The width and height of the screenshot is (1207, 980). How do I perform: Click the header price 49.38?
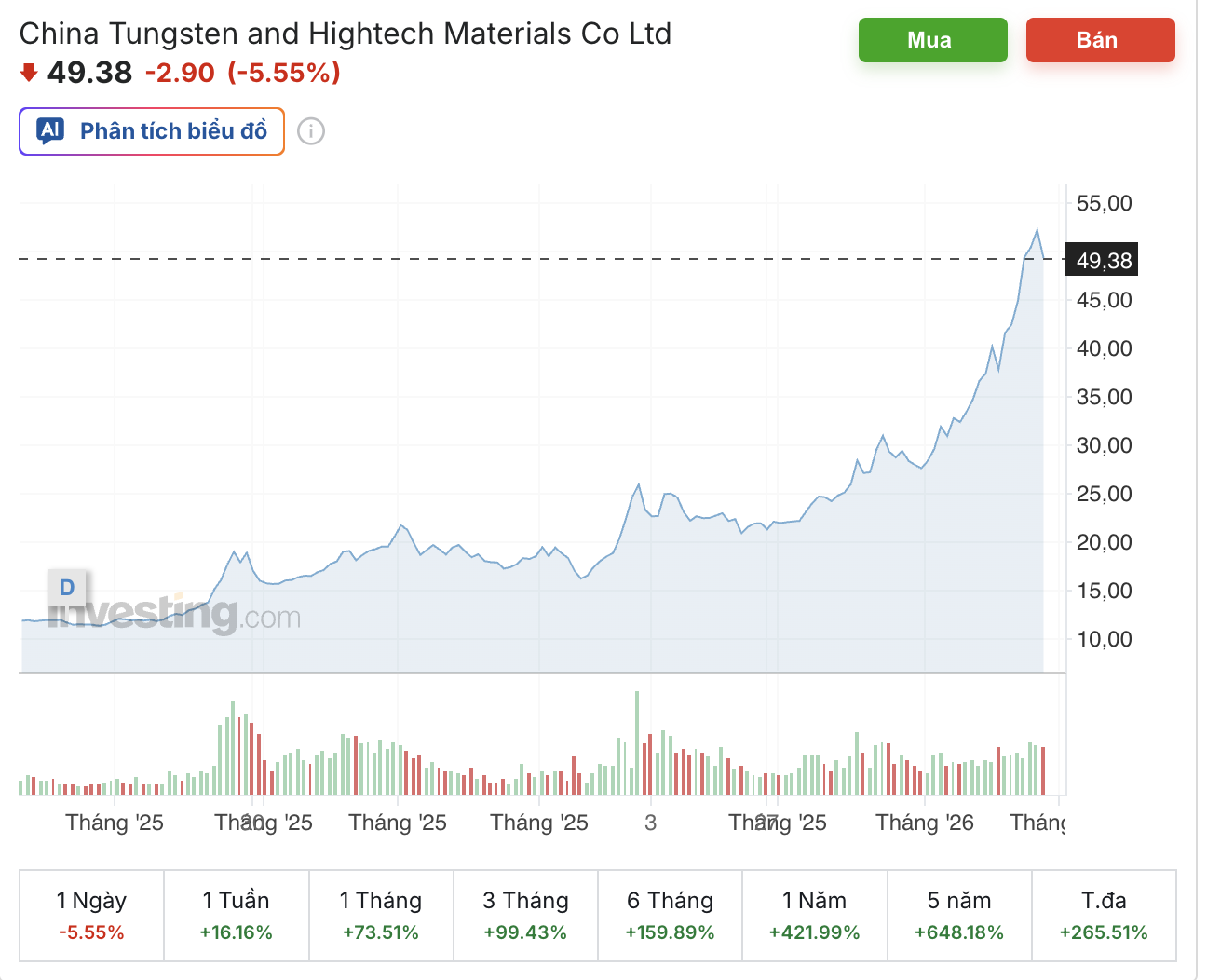point(89,73)
